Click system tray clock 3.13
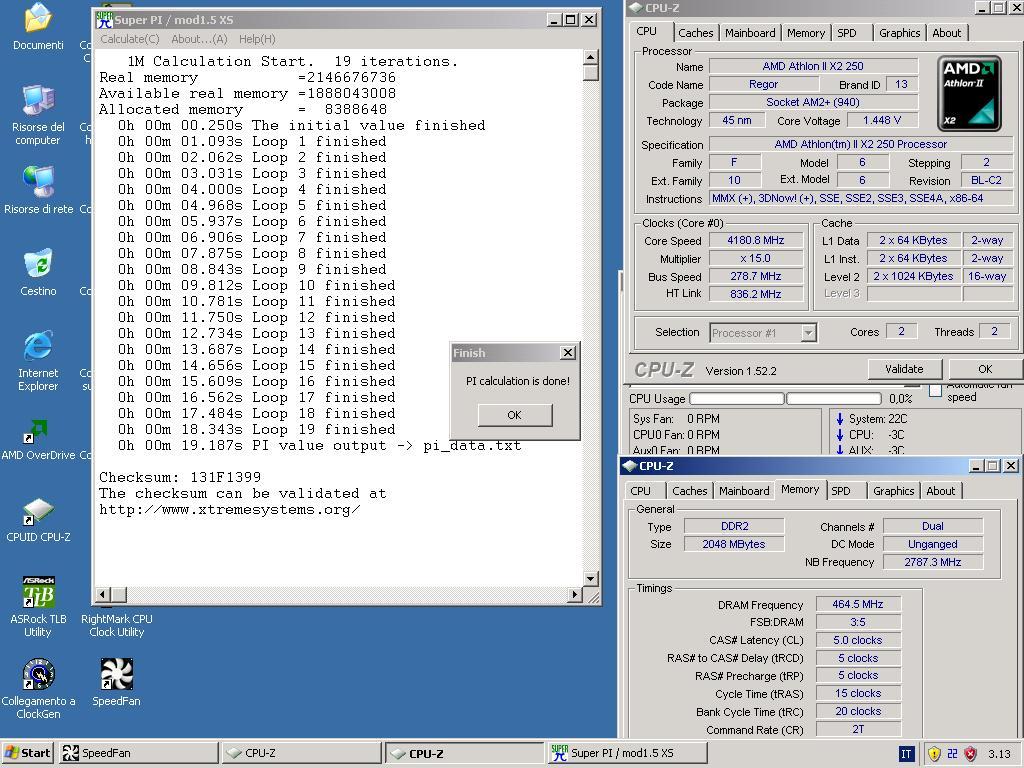Image resolution: width=1024 pixels, height=768 pixels. click(999, 754)
